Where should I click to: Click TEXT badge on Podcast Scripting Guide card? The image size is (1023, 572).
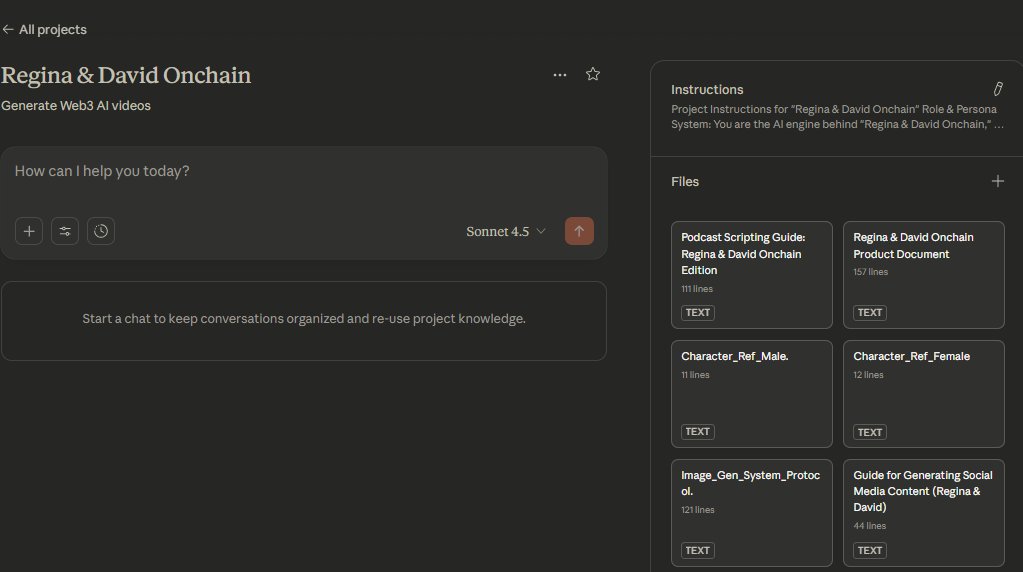point(697,312)
